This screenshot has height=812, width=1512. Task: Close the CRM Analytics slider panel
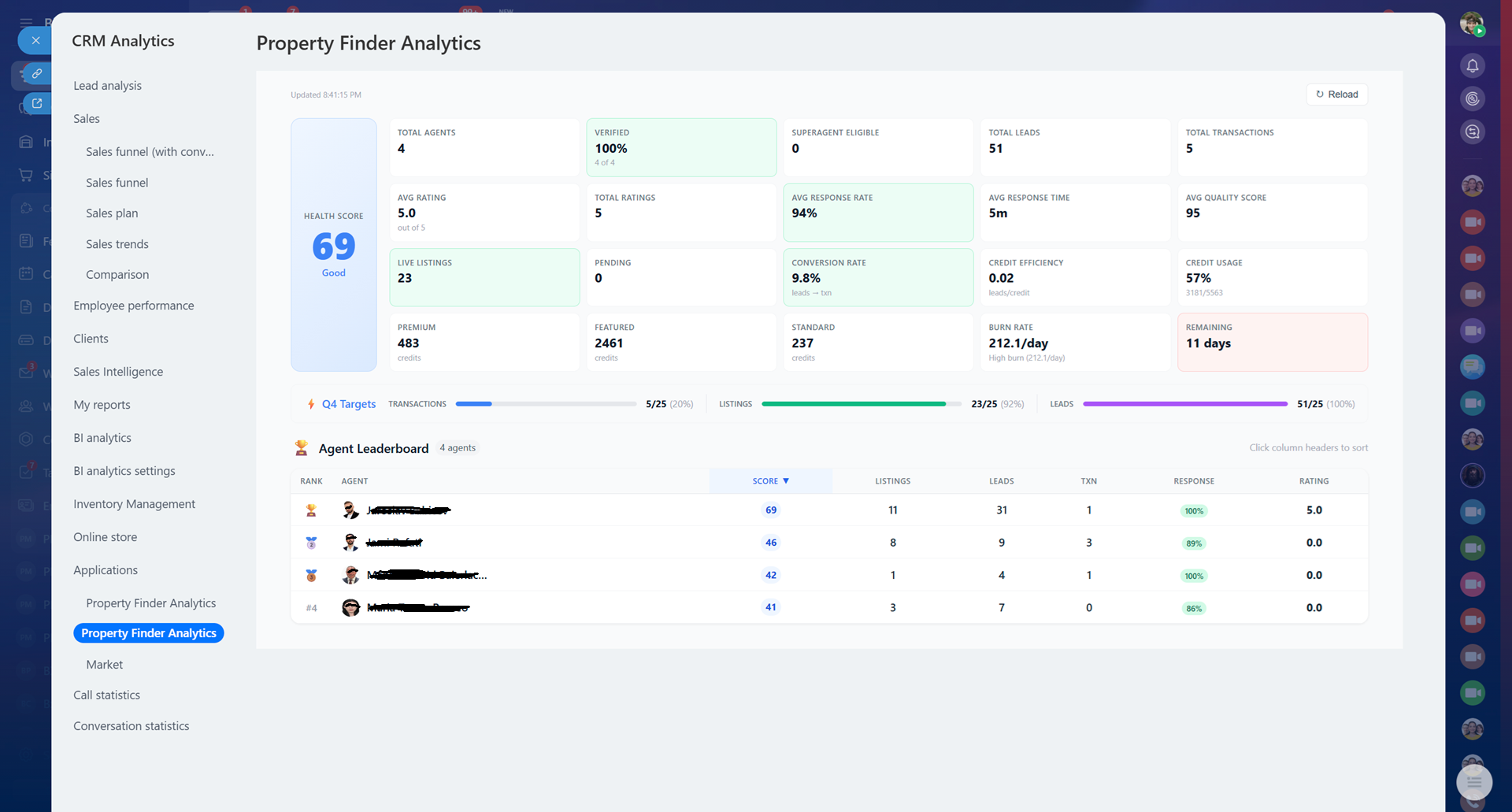35,40
